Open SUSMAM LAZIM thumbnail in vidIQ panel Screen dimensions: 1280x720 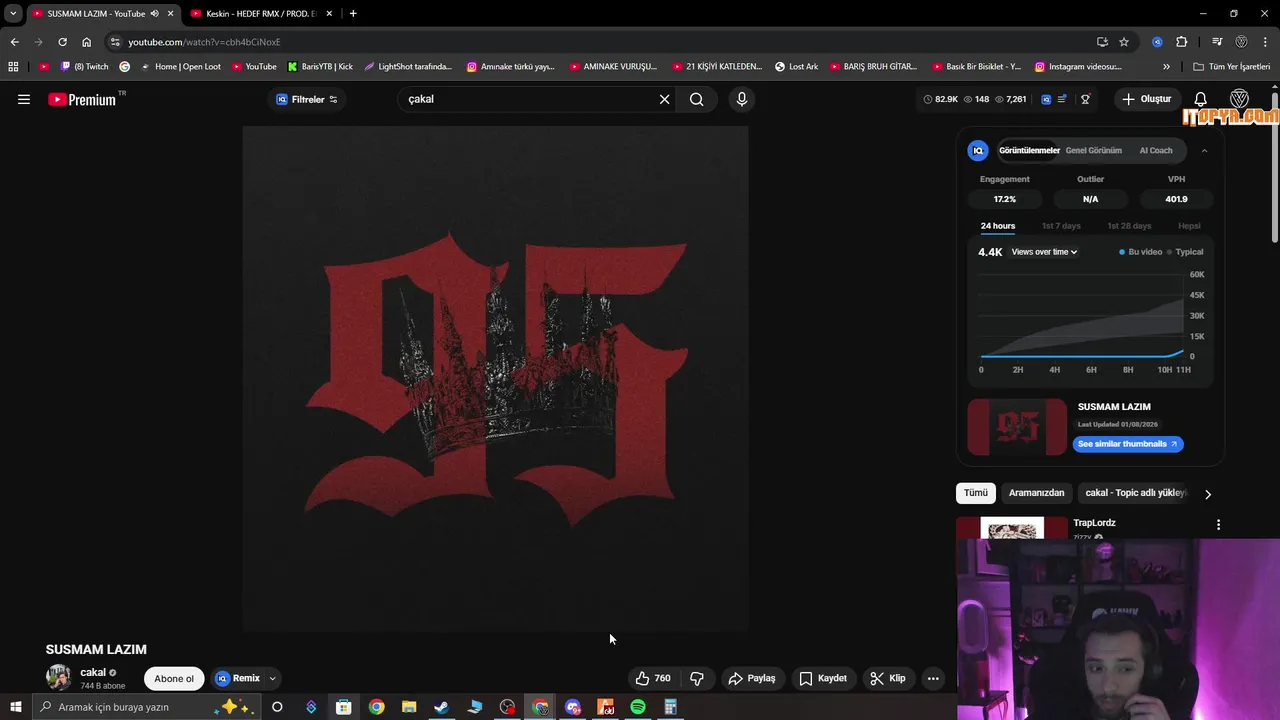[x=1017, y=427]
